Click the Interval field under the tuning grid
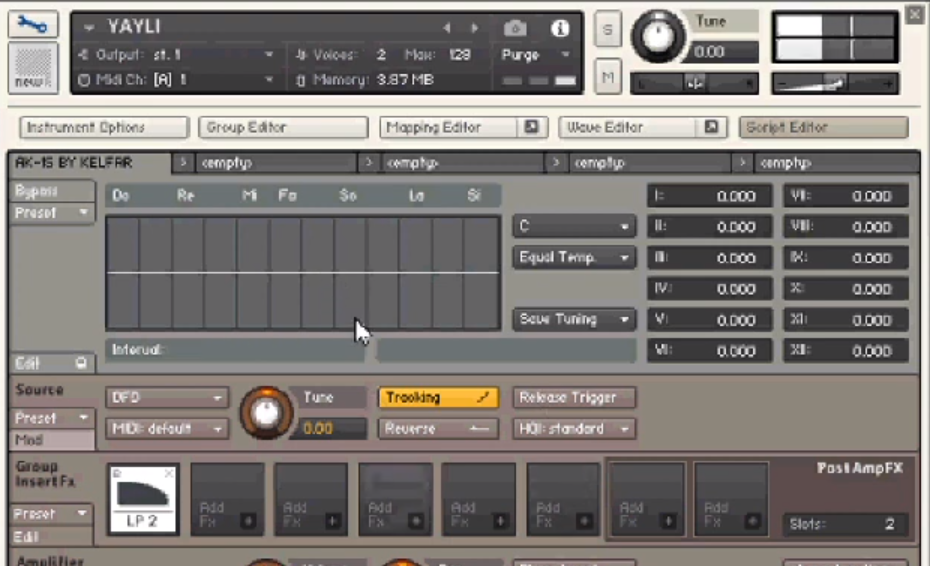Screen dimensions: 930x566 tap(235, 350)
